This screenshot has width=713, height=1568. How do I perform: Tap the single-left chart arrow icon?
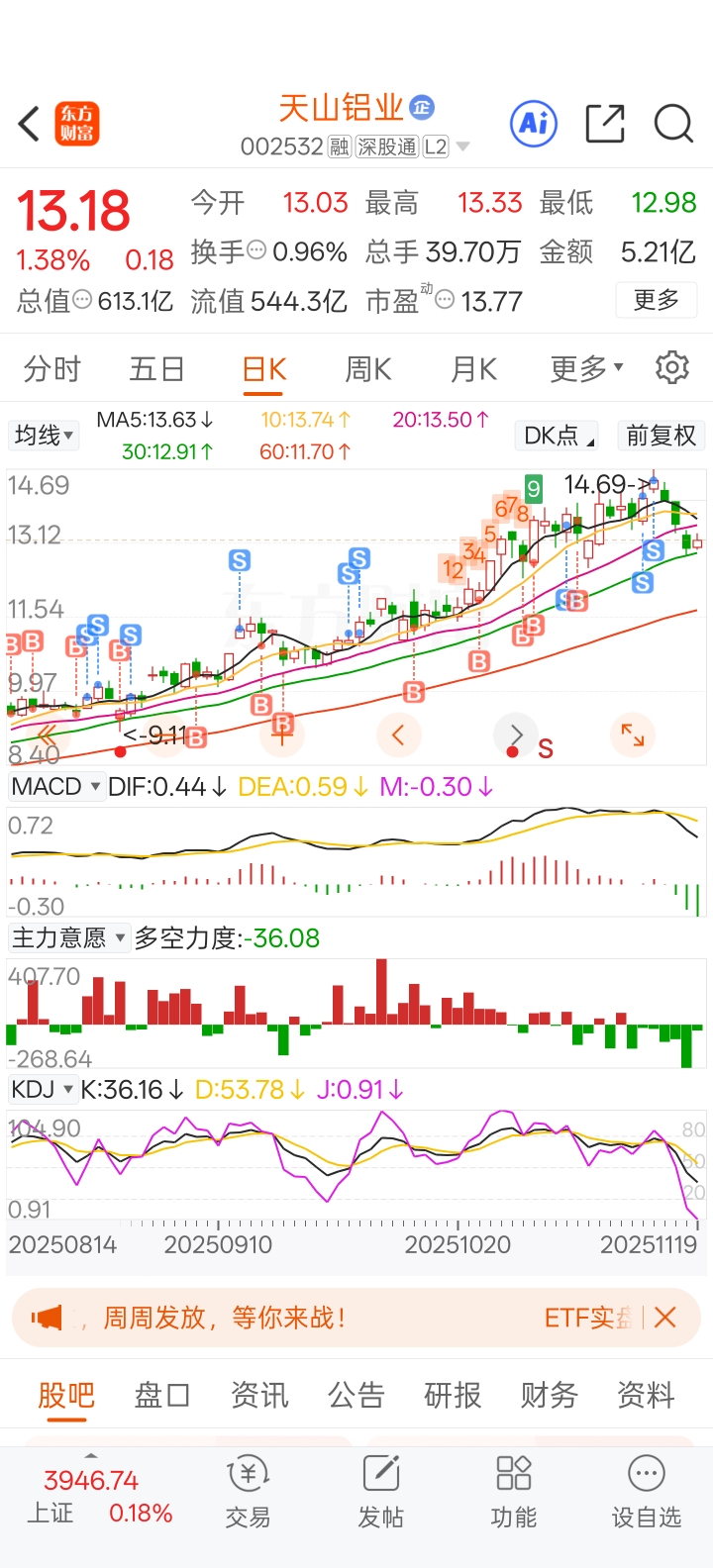point(398,735)
